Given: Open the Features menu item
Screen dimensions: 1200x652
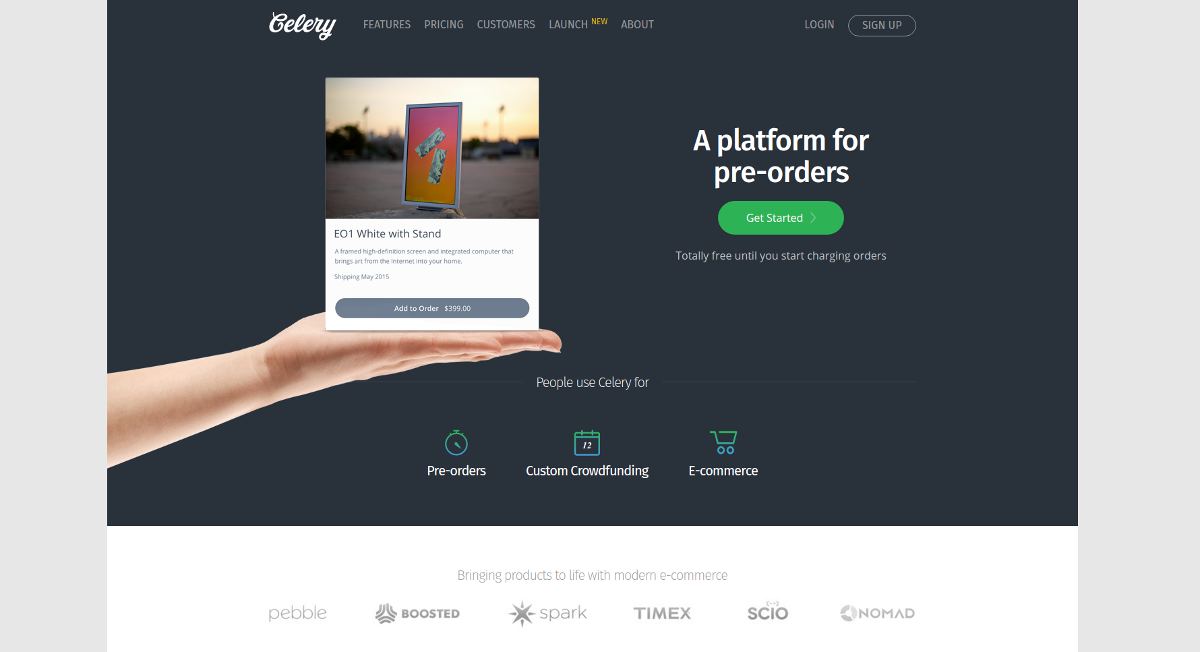Looking at the screenshot, I should (x=387, y=25).
